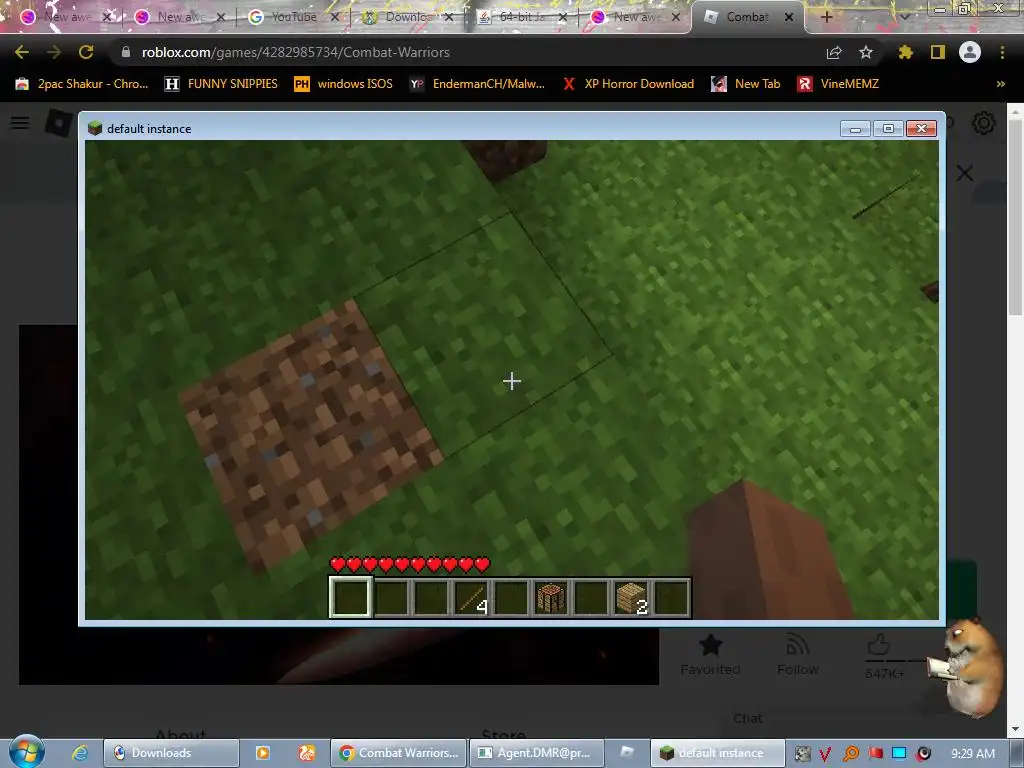Select the sticks hotbar slot

click(471, 597)
